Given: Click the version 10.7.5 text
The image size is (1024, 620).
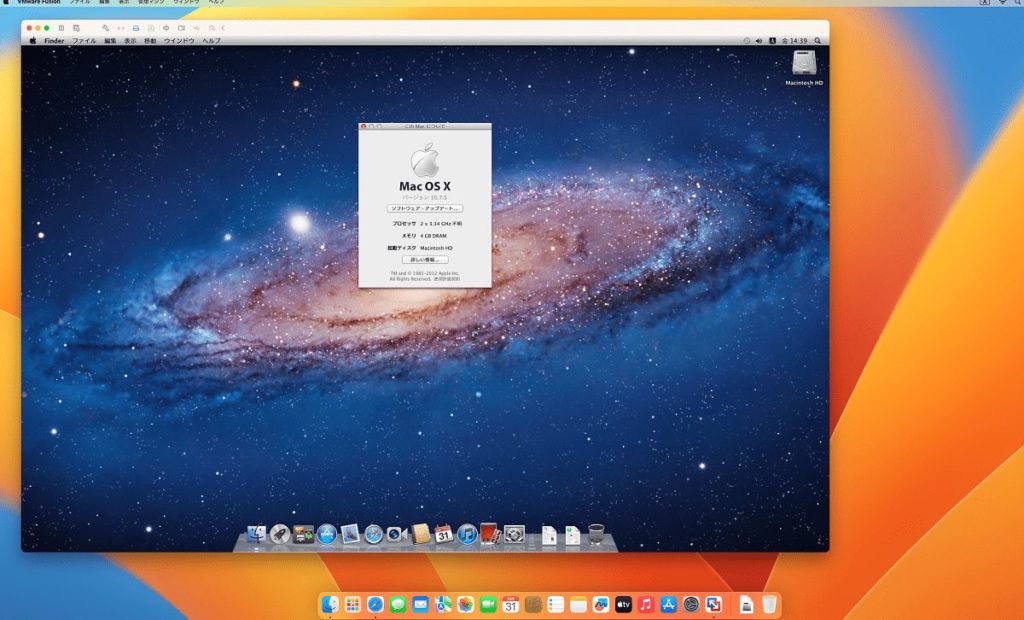Looking at the screenshot, I should [424, 197].
